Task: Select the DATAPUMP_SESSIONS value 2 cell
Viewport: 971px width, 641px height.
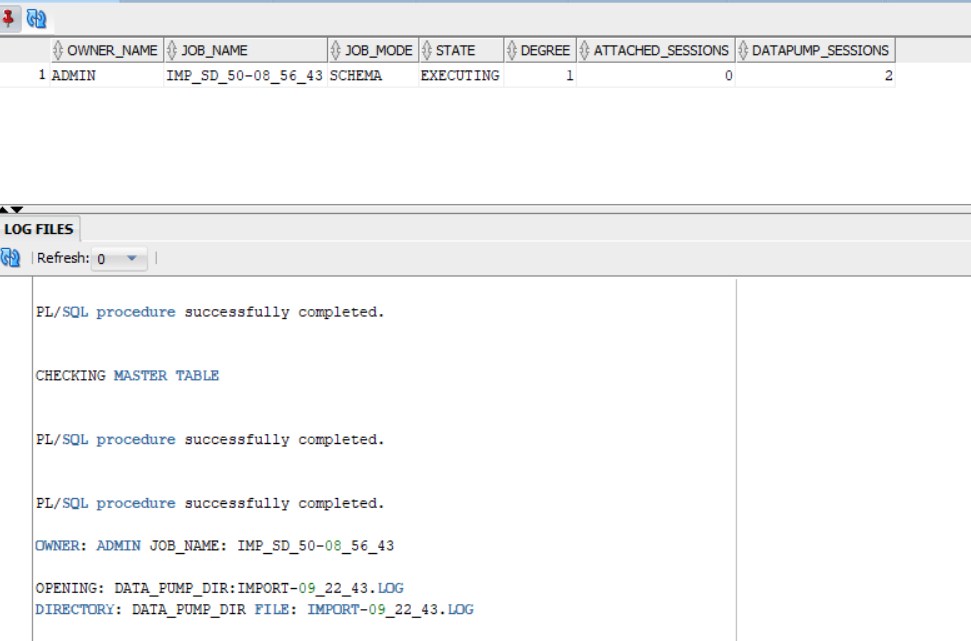Action: (x=816, y=76)
